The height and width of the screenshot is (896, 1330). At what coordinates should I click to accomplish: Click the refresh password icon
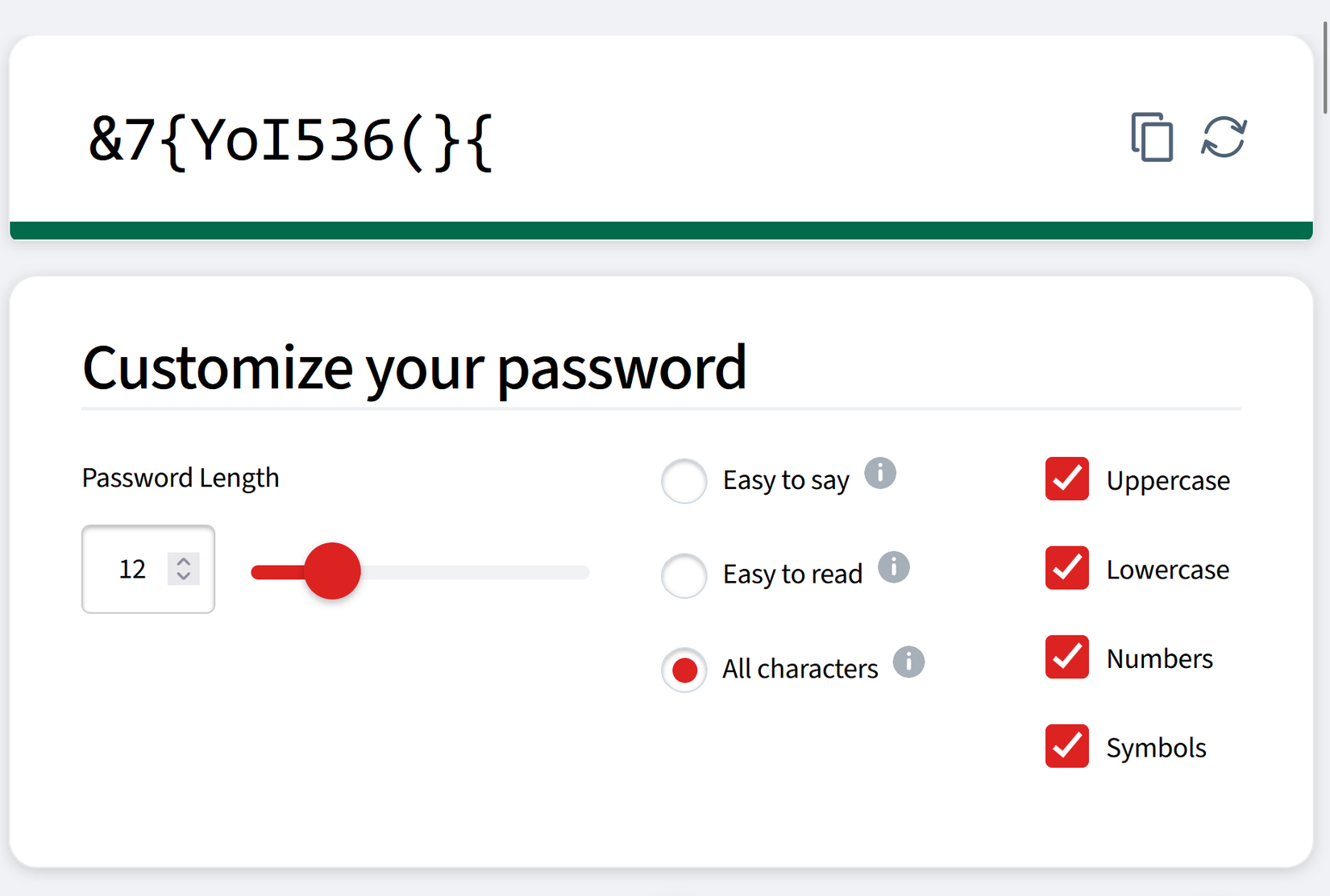click(x=1222, y=139)
